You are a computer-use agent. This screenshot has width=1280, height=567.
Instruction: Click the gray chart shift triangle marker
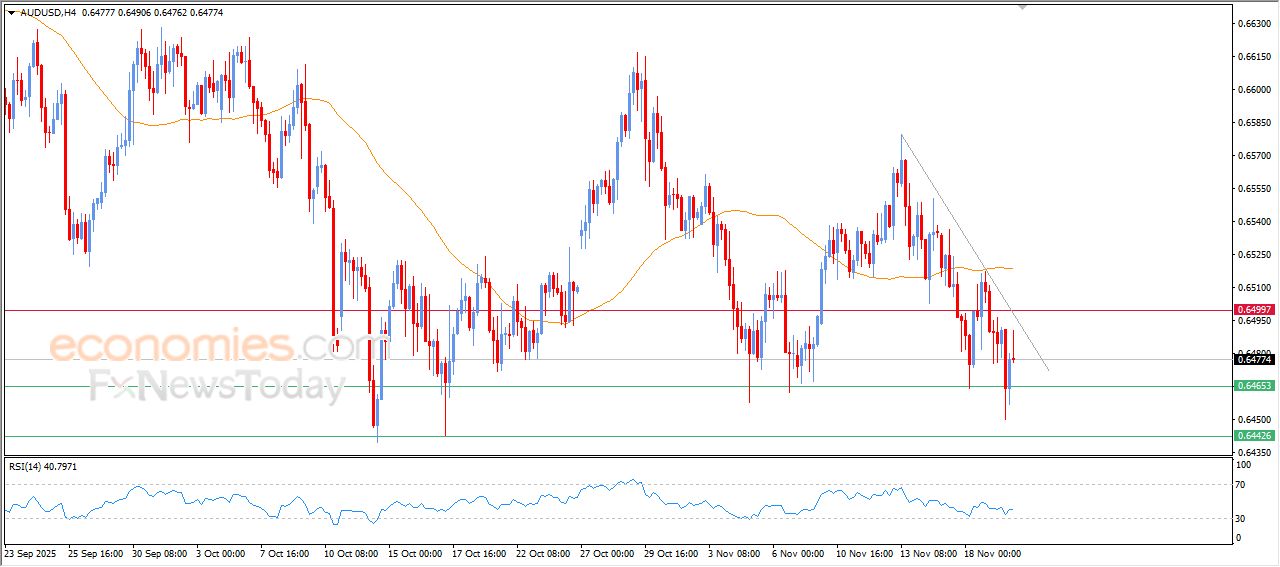[x=1022, y=6]
